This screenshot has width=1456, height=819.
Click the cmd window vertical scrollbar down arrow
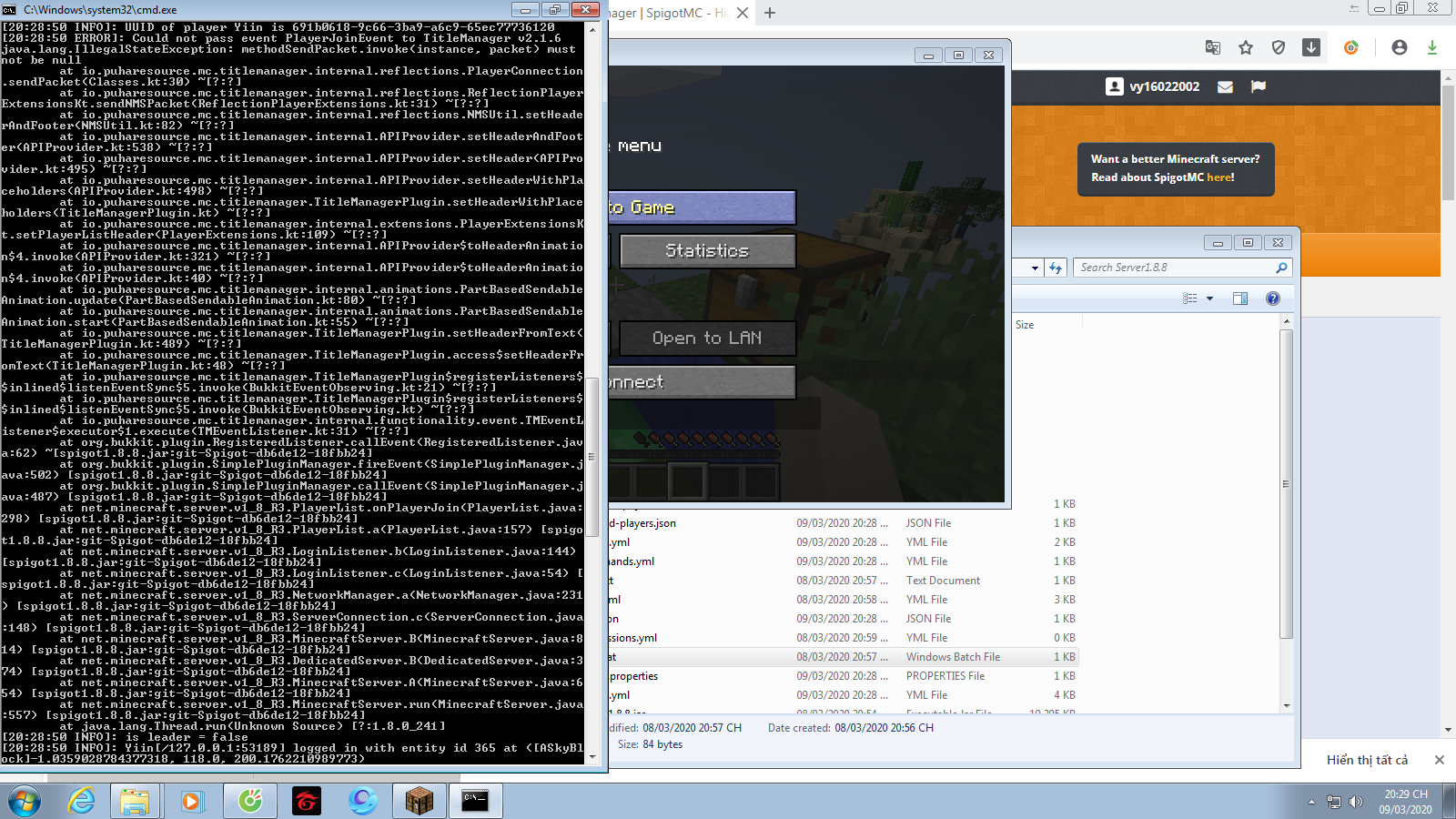tap(592, 756)
